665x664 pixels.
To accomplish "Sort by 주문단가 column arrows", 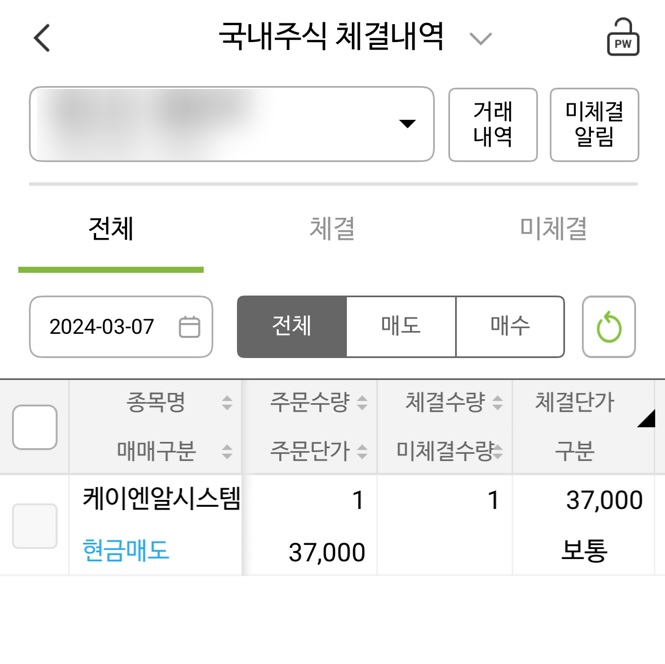I will (362, 452).
